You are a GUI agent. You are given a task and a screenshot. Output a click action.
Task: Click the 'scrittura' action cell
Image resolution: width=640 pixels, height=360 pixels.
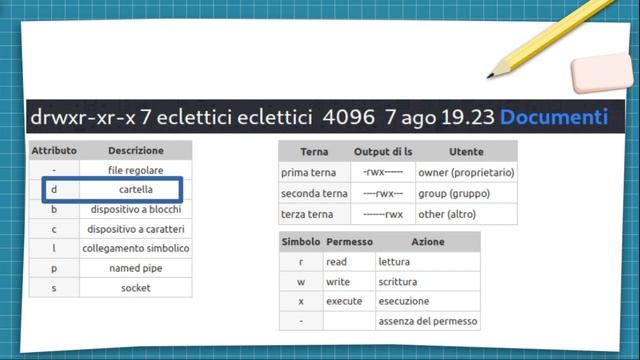coord(428,282)
